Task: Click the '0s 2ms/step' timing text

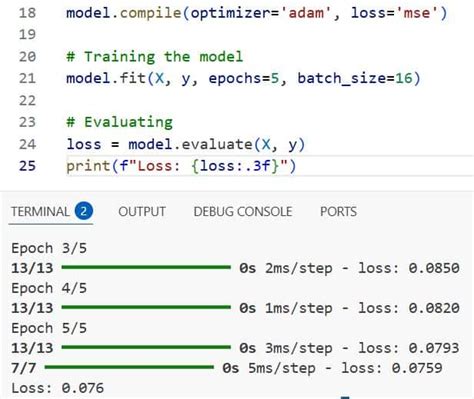Action: [286, 268]
